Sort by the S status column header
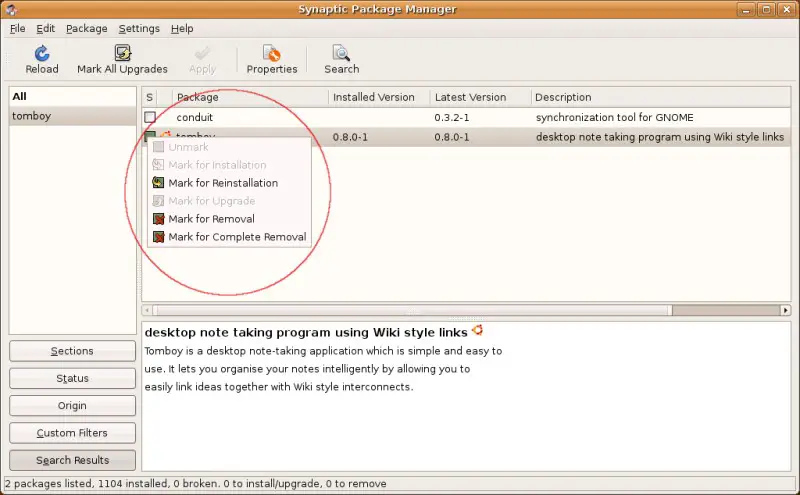Screen dimensions: 800x495 [149, 97]
